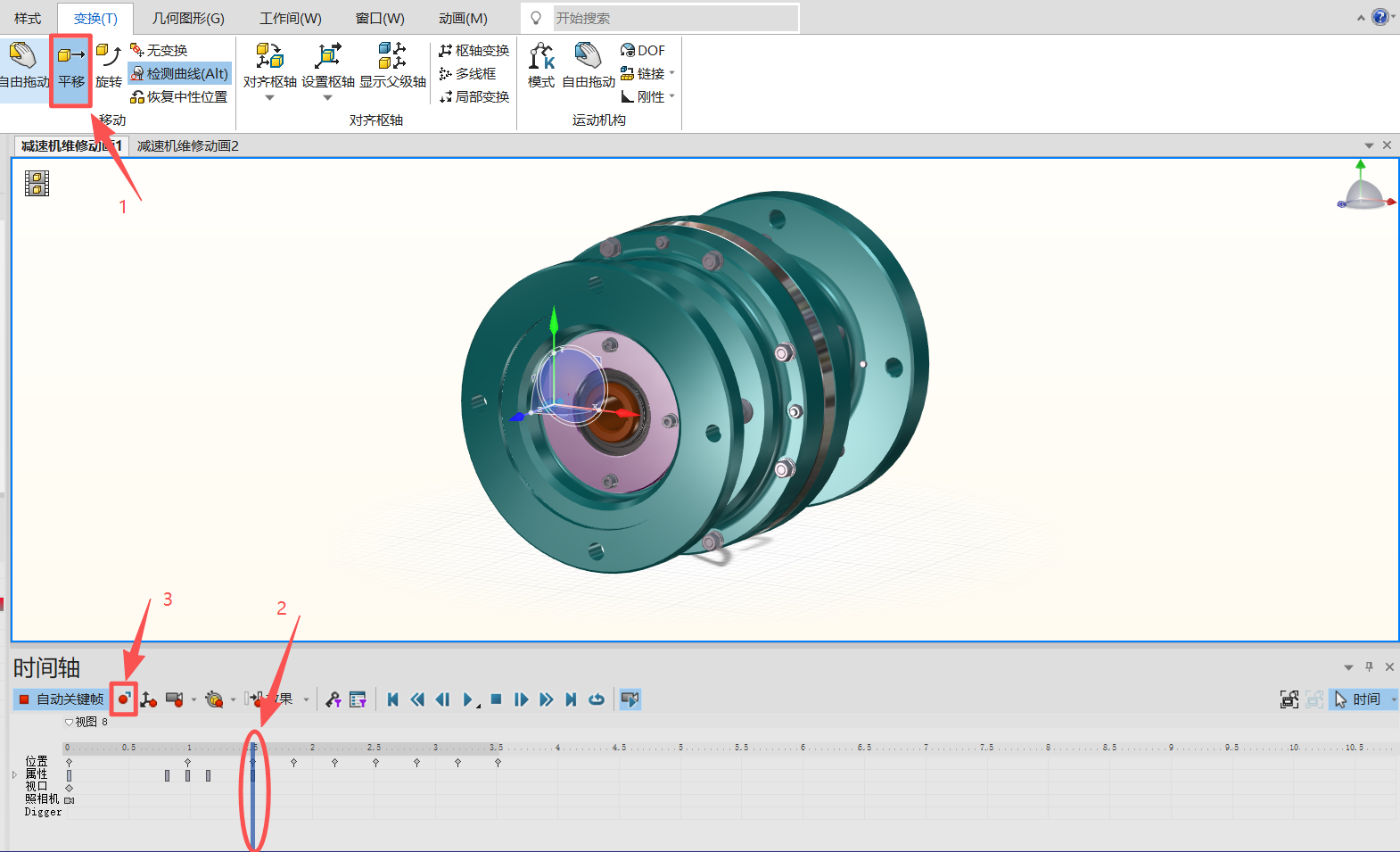Screen dimensions: 1400x852
Task: Click the timeline filter table icon
Action: (x=358, y=699)
